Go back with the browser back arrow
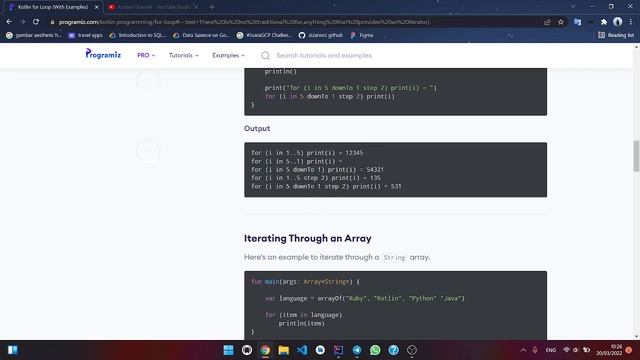 (9, 22)
